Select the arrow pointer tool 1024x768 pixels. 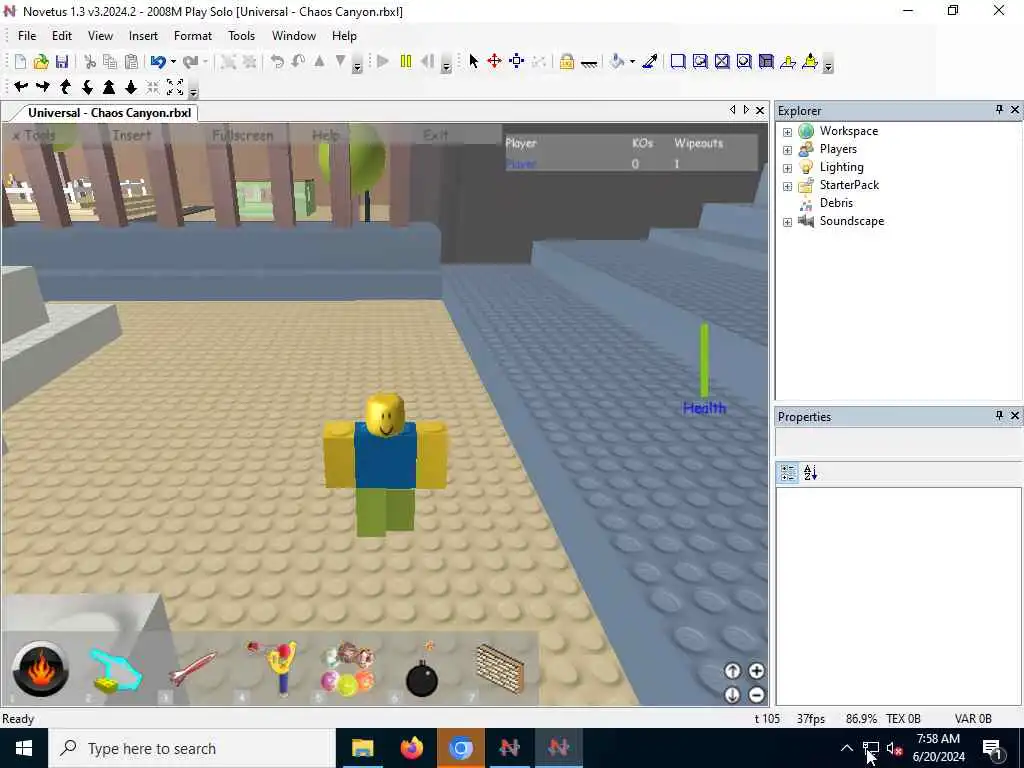click(473, 61)
